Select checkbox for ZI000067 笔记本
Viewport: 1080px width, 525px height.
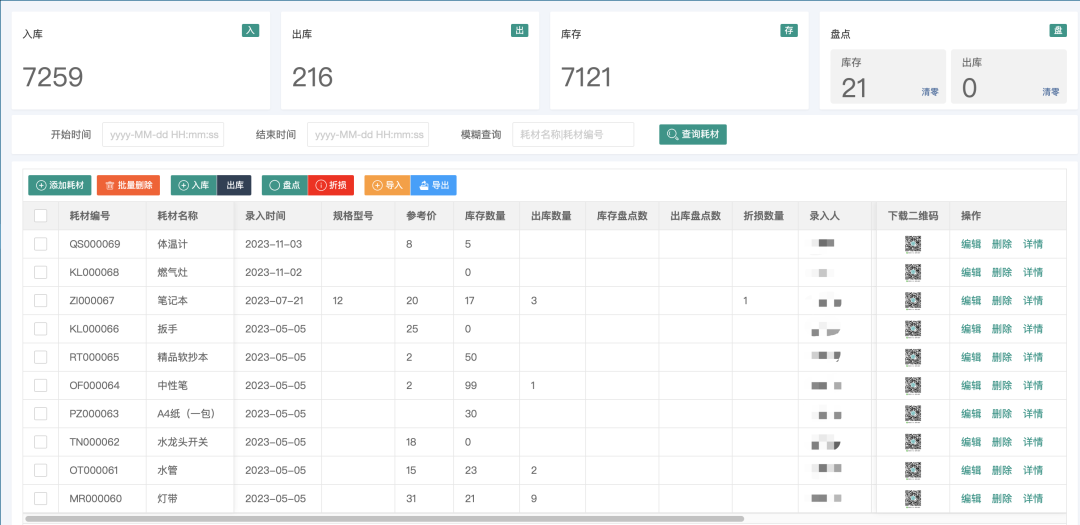pos(41,301)
